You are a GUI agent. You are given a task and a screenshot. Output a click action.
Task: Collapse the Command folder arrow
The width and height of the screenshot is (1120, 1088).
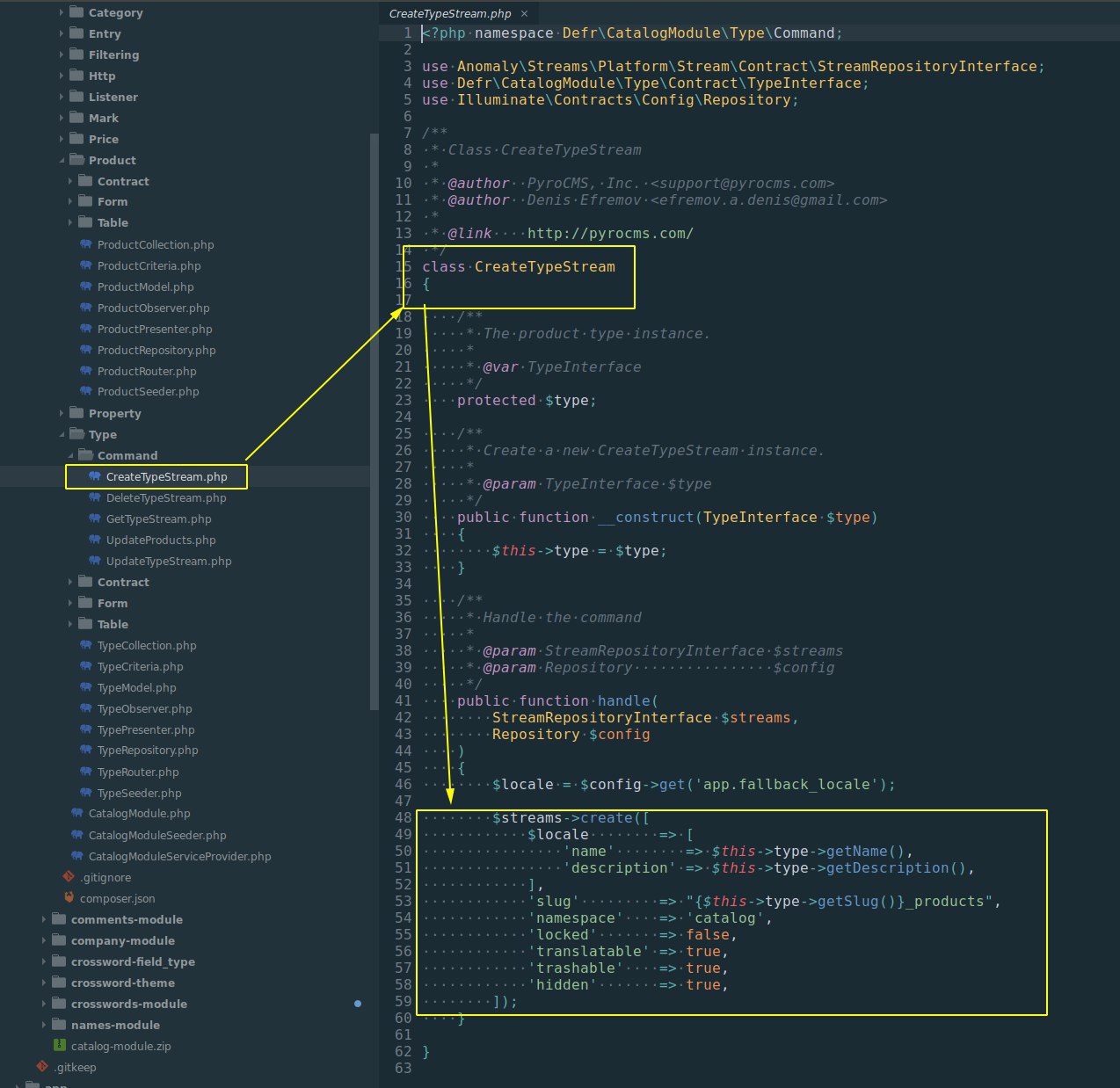pos(70,455)
